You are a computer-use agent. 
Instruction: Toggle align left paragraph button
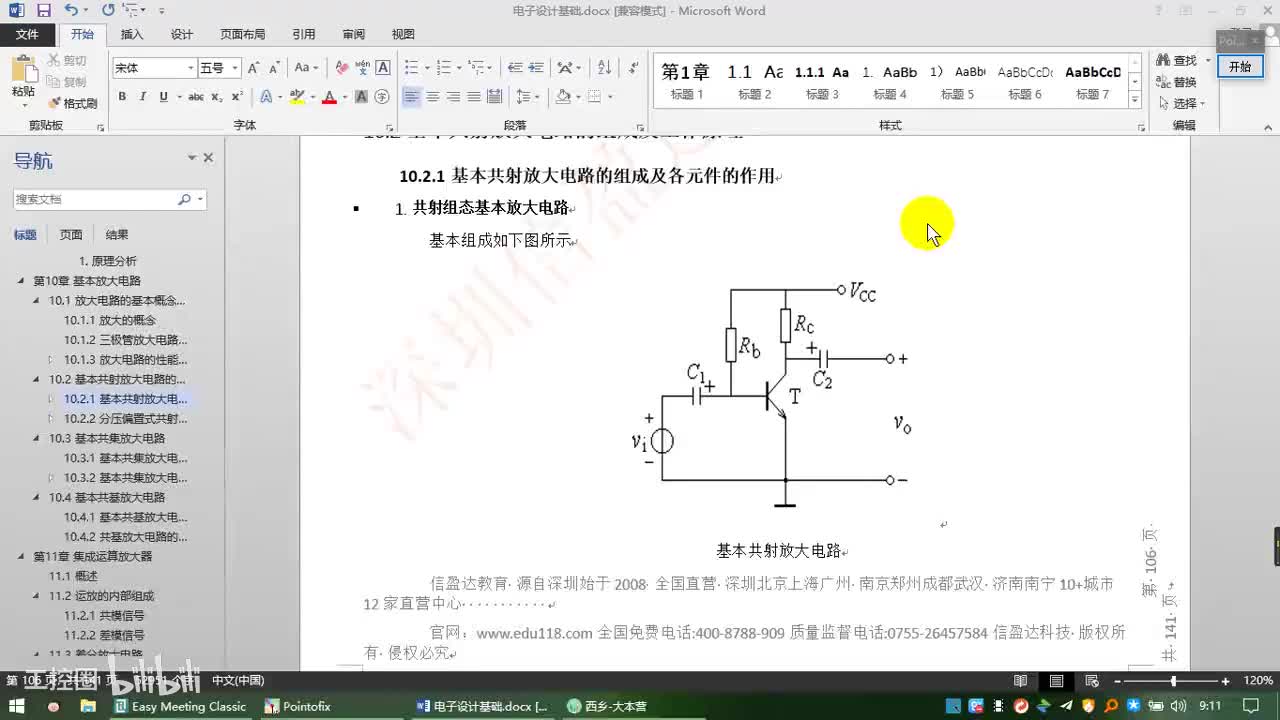point(412,97)
